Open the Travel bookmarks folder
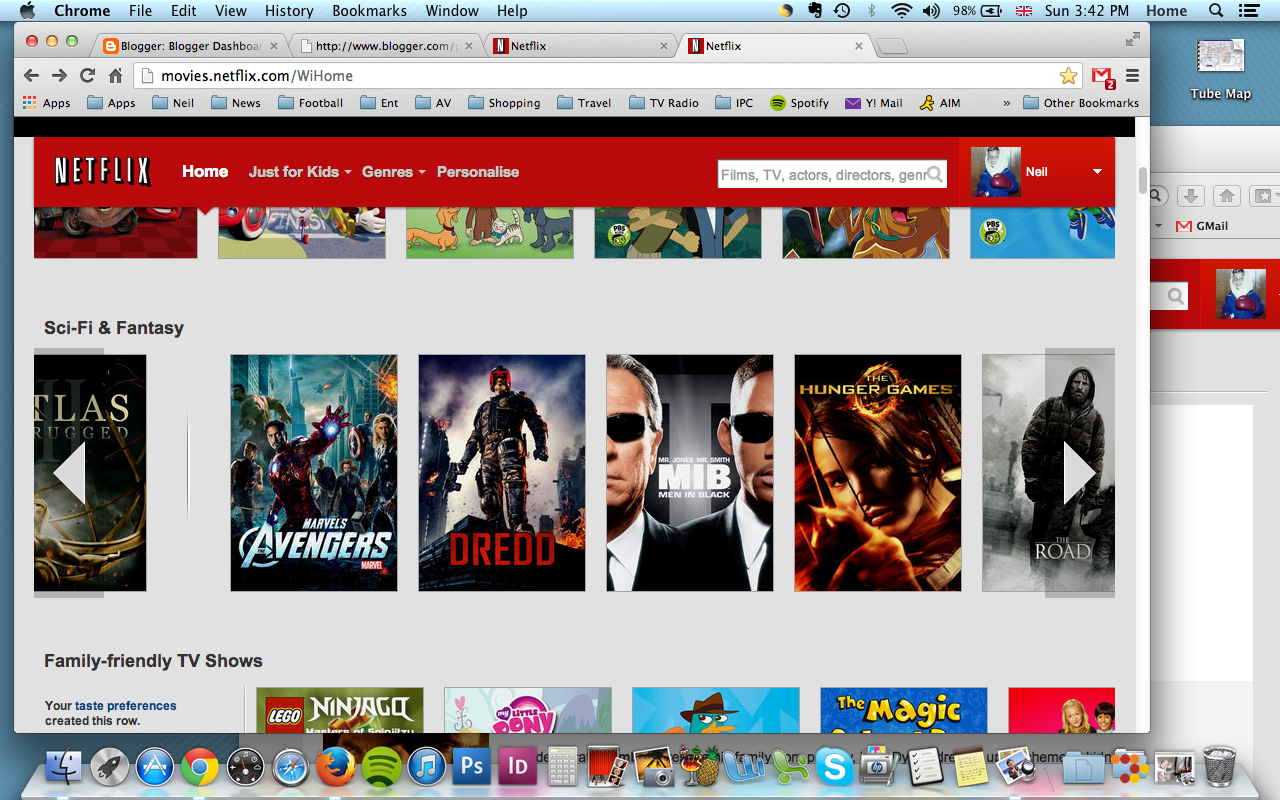 (x=584, y=103)
